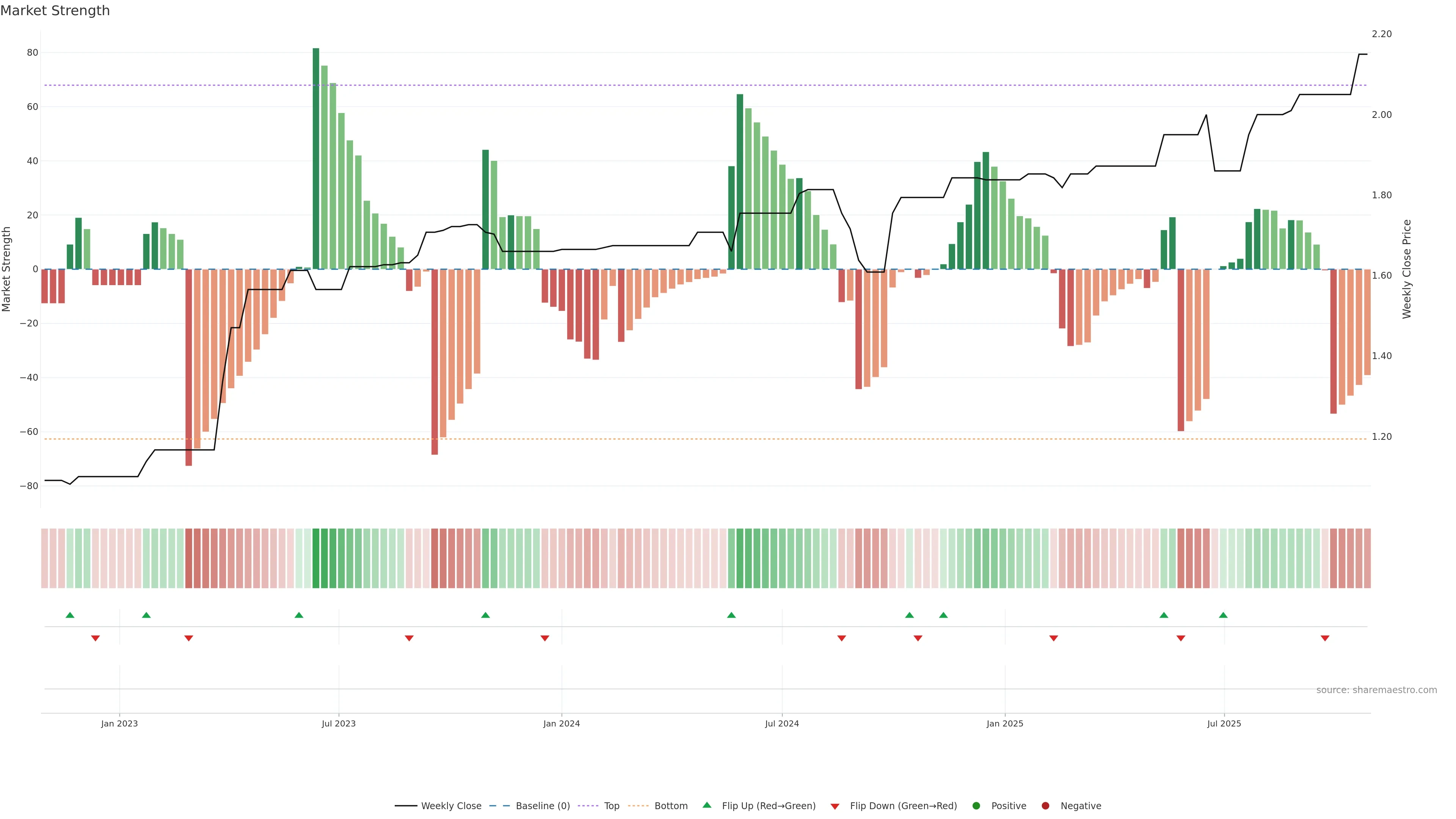The image size is (1456, 819).
Task: Click the deepest red bar in early 2023
Action: pyautogui.click(x=189, y=367)
